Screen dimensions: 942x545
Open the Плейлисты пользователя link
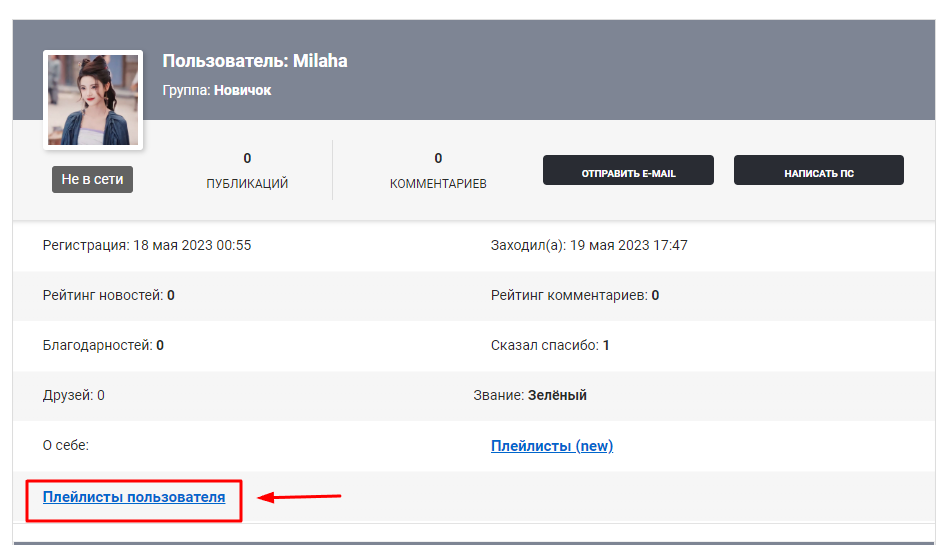(x=134, y=497)
